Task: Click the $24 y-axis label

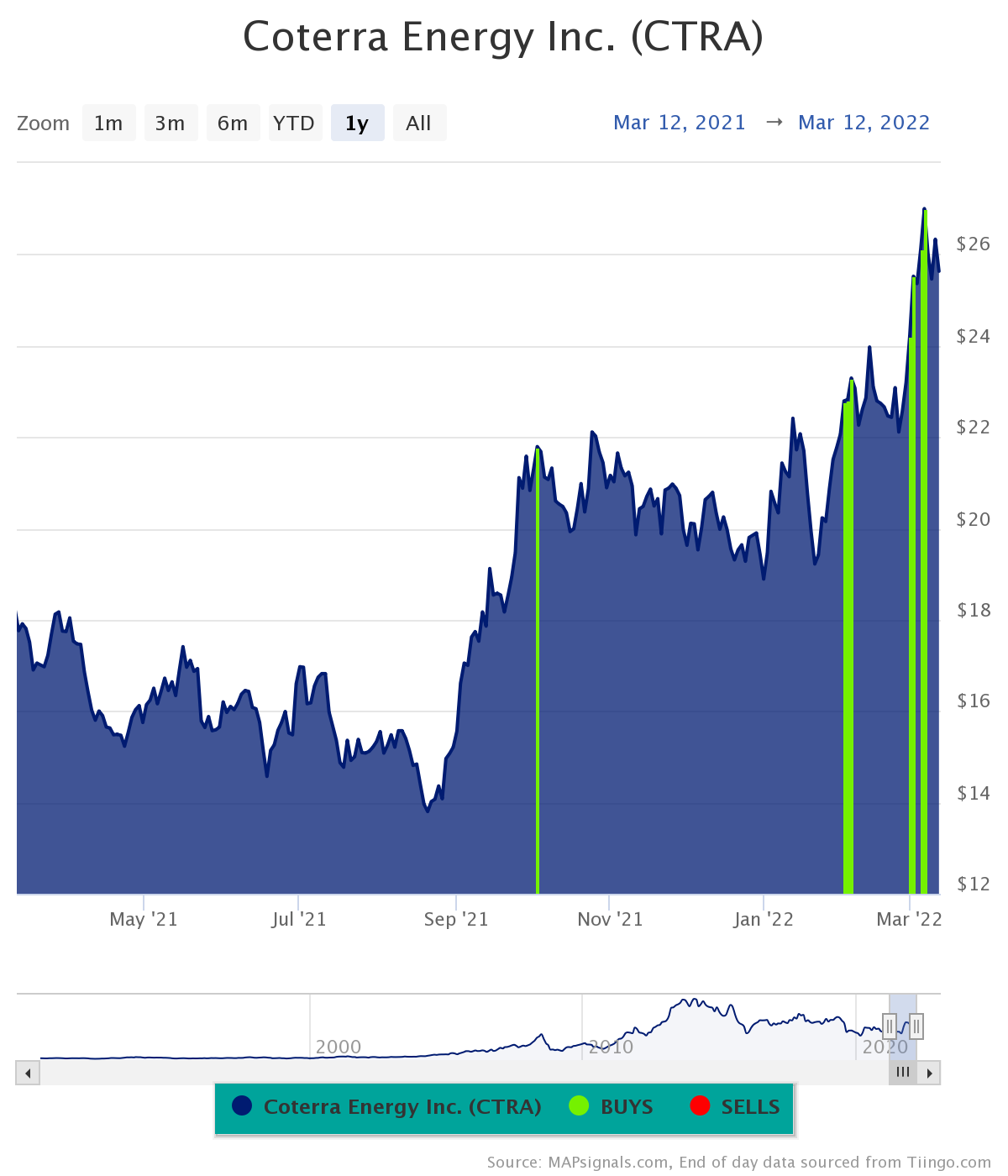Action: [x=974, y=337]
